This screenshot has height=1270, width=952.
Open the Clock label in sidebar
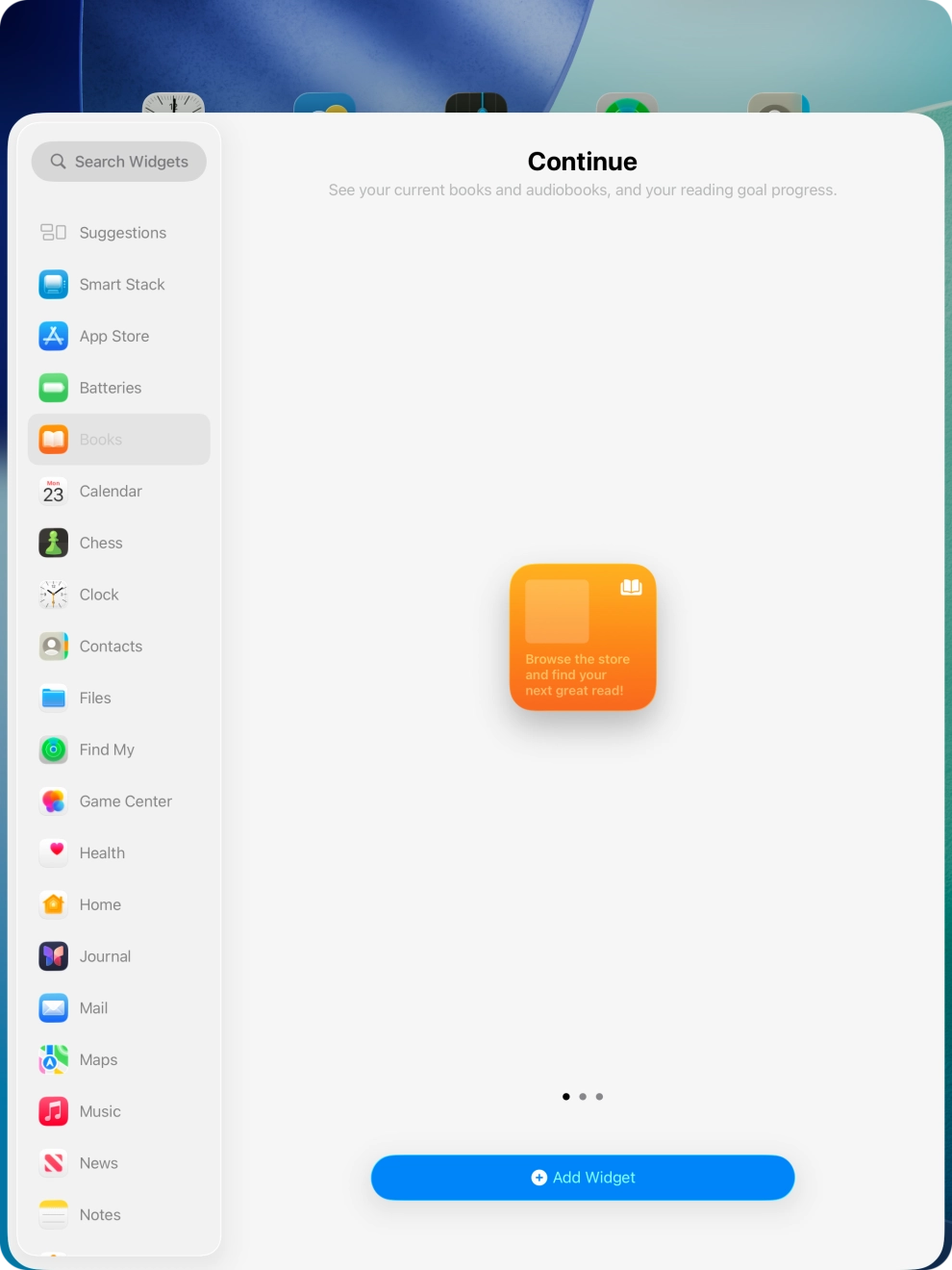[99, 595]
